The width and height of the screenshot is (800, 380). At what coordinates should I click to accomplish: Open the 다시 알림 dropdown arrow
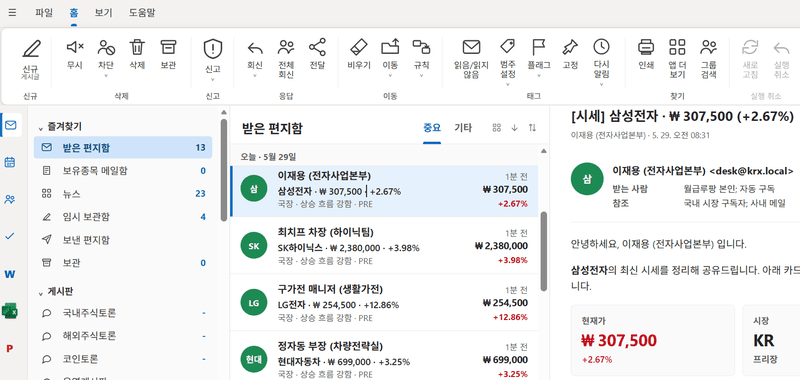click(601, 85)
